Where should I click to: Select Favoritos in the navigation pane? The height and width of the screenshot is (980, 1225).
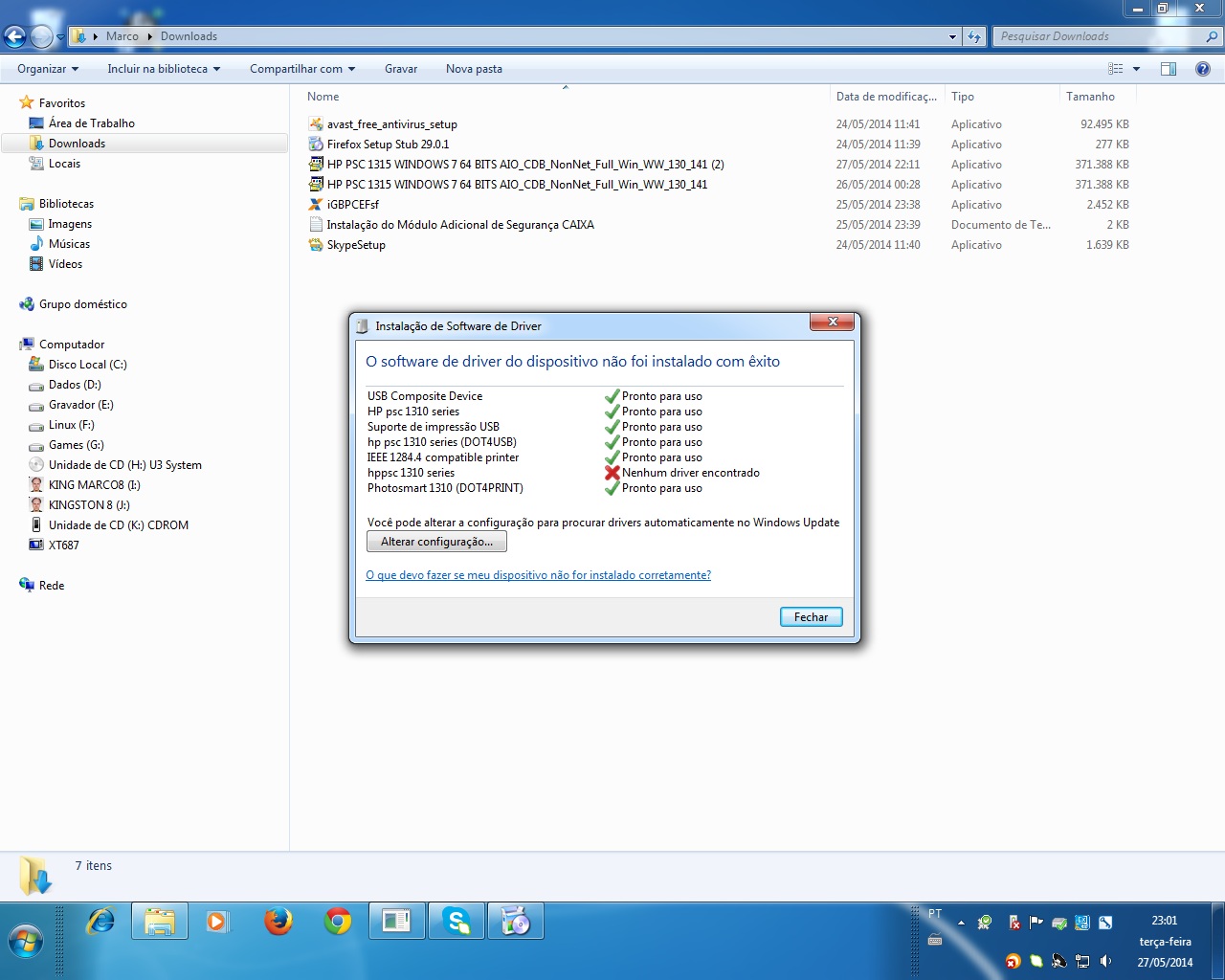point(62,103)
